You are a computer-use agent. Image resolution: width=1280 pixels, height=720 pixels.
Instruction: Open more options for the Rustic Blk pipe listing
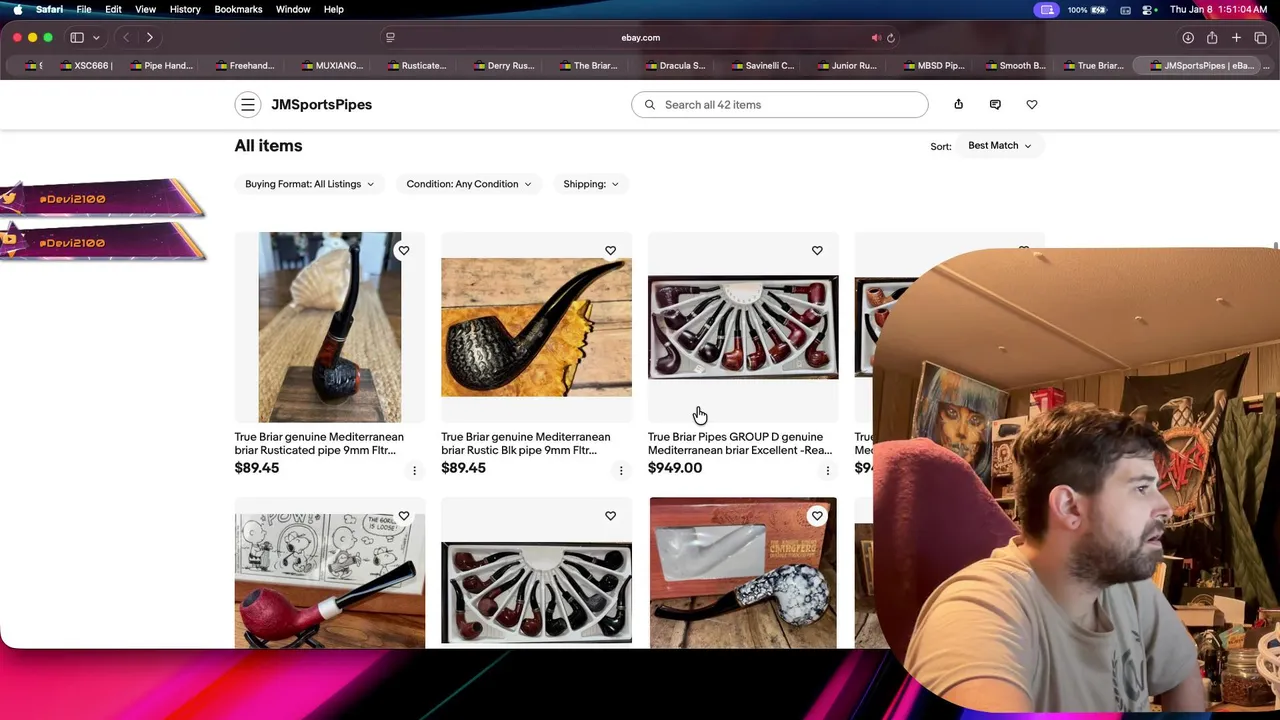coord(621,470)
